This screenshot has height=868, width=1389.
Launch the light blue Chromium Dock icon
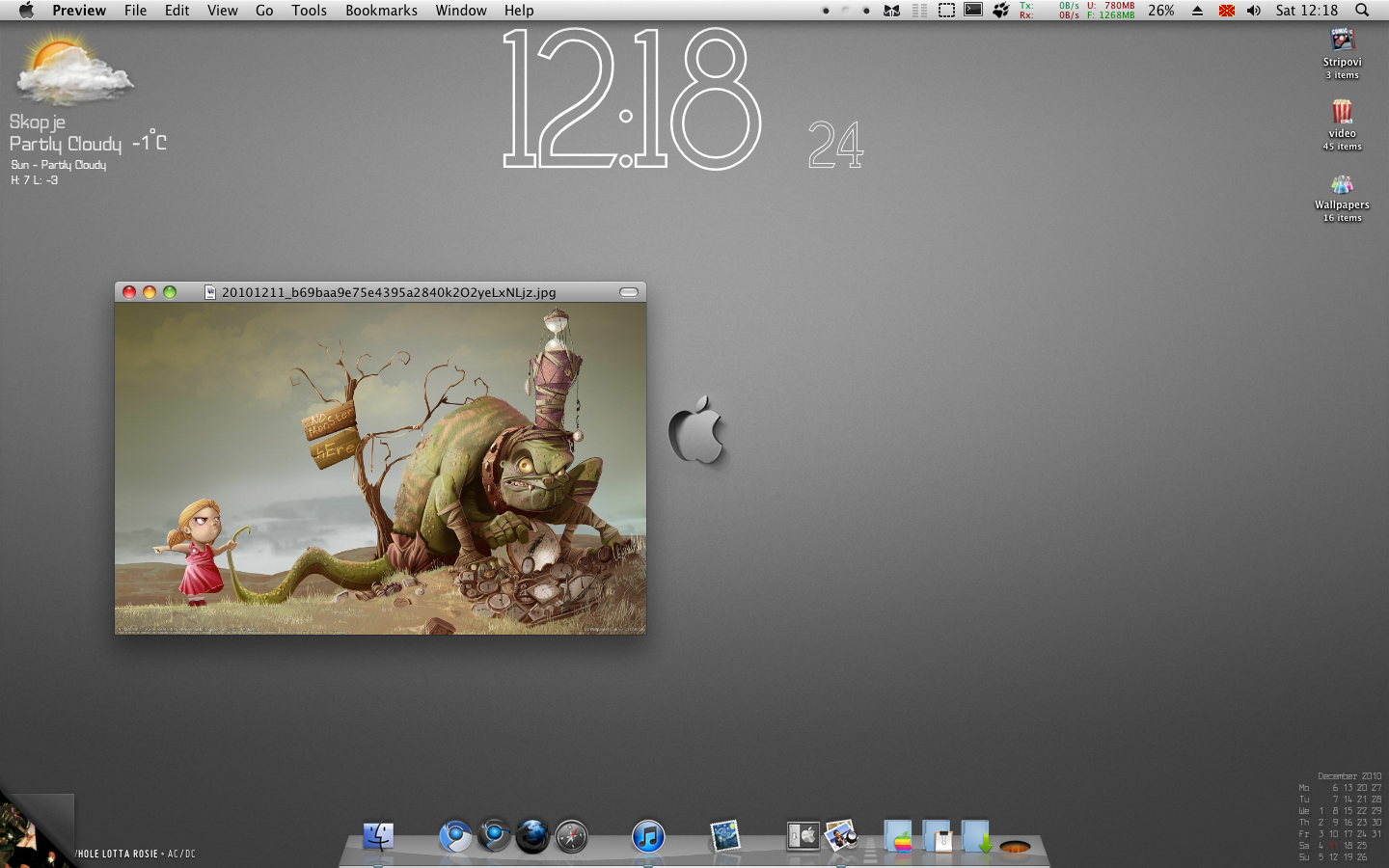point(455,836)
